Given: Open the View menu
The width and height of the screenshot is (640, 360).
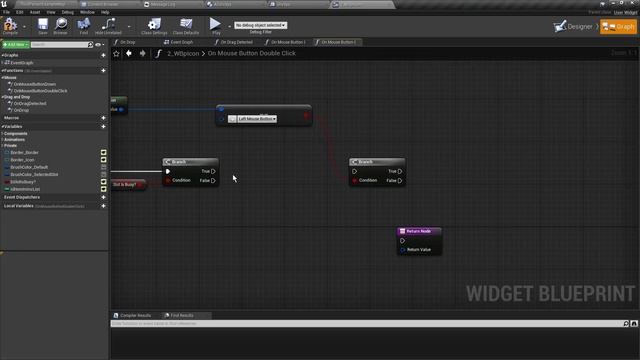Looking at the screenshot, I should (51, 12).
